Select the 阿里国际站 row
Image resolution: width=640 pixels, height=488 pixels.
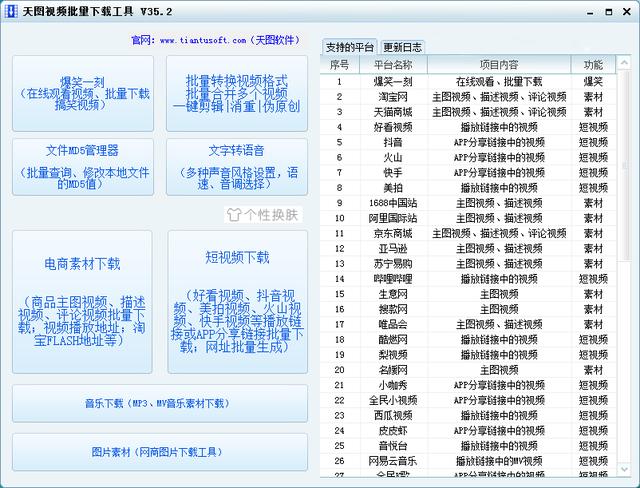click(468, 218)
